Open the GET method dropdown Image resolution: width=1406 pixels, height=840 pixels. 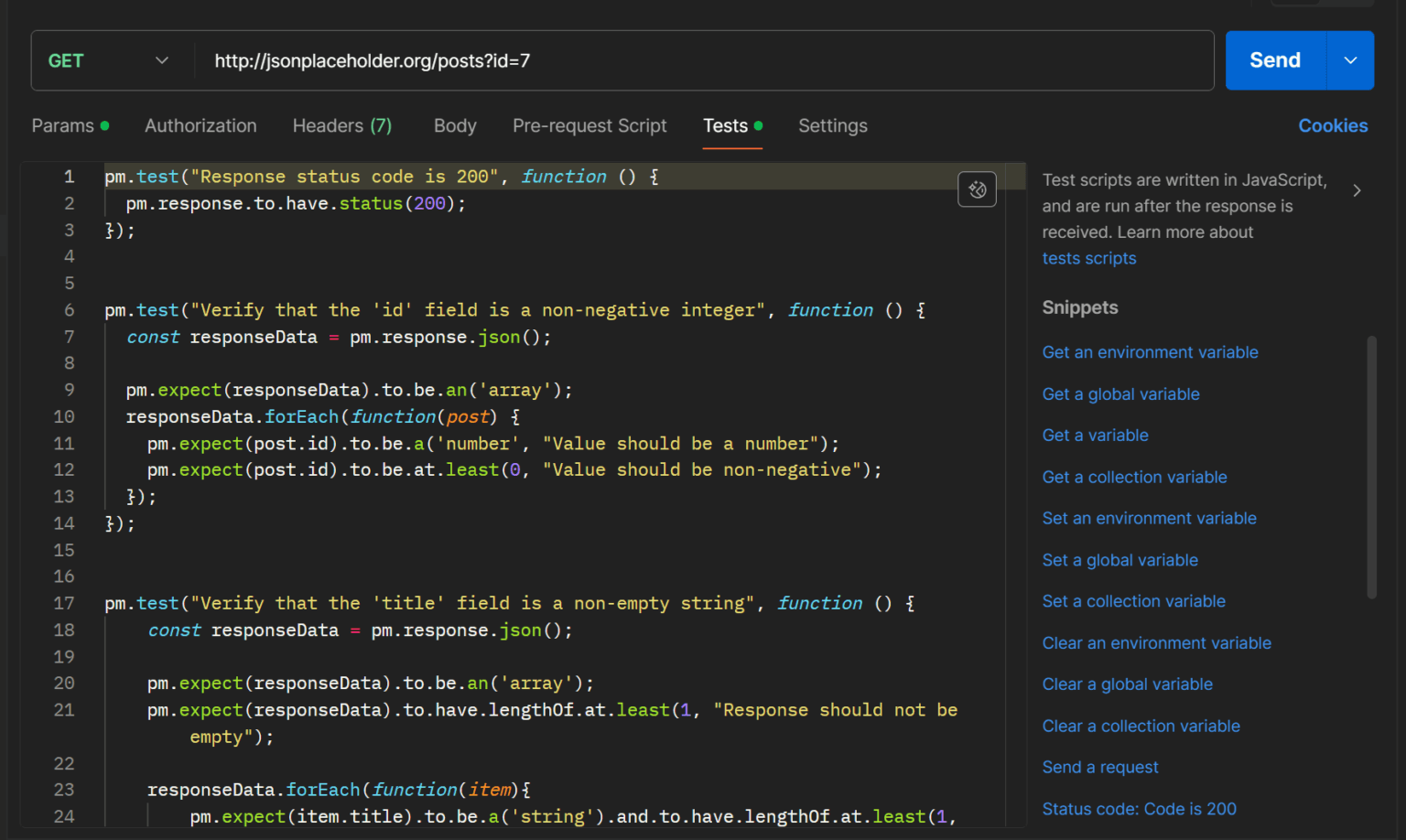coord(110,60)
